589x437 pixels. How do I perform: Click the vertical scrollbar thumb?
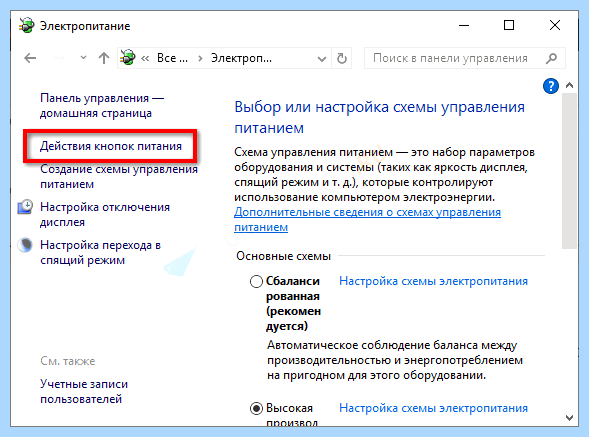click(x=569, y=171)
